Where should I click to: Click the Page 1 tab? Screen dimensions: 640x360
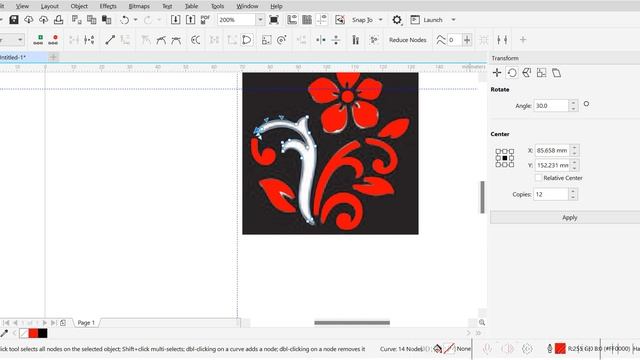(x=86, y=322)
